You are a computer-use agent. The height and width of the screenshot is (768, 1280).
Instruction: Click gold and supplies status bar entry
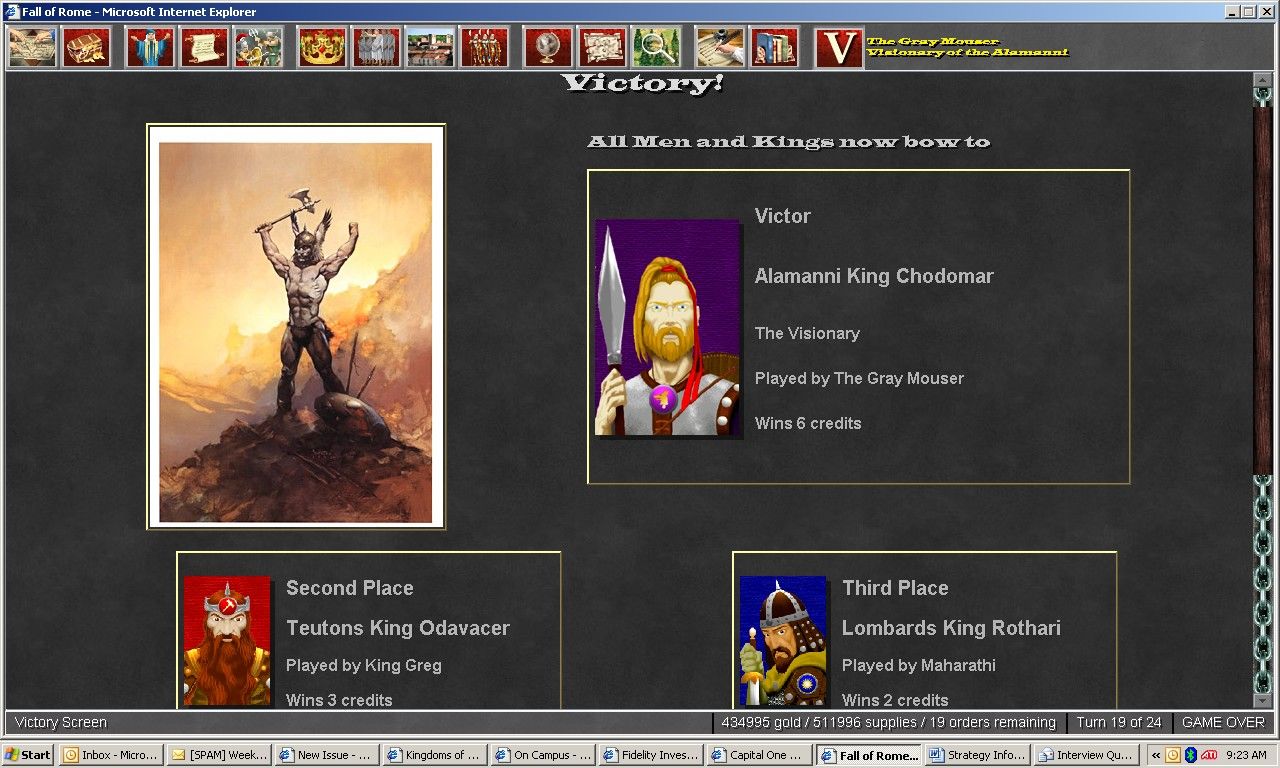(x=888, y=722)
